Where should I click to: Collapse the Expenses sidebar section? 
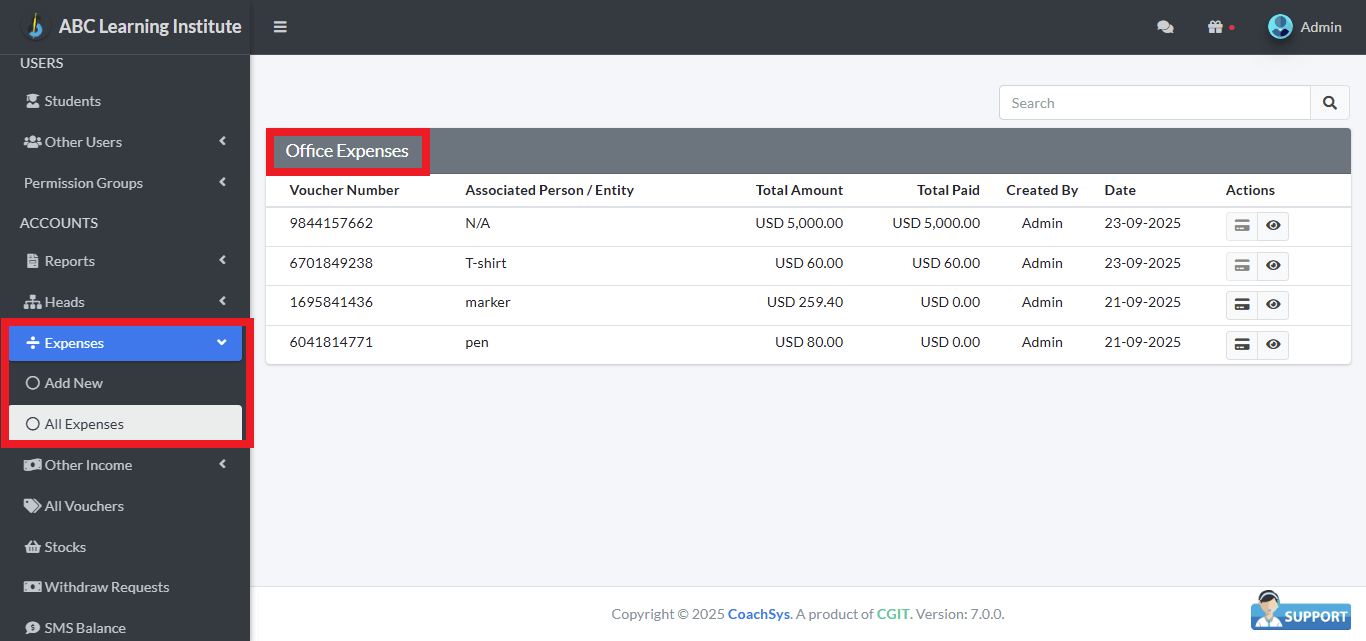pyautogui.click(x=125, y=343)
